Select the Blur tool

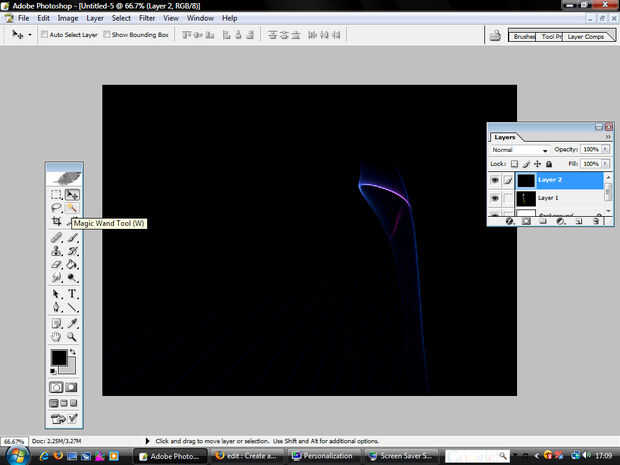[x=56, y=278]
